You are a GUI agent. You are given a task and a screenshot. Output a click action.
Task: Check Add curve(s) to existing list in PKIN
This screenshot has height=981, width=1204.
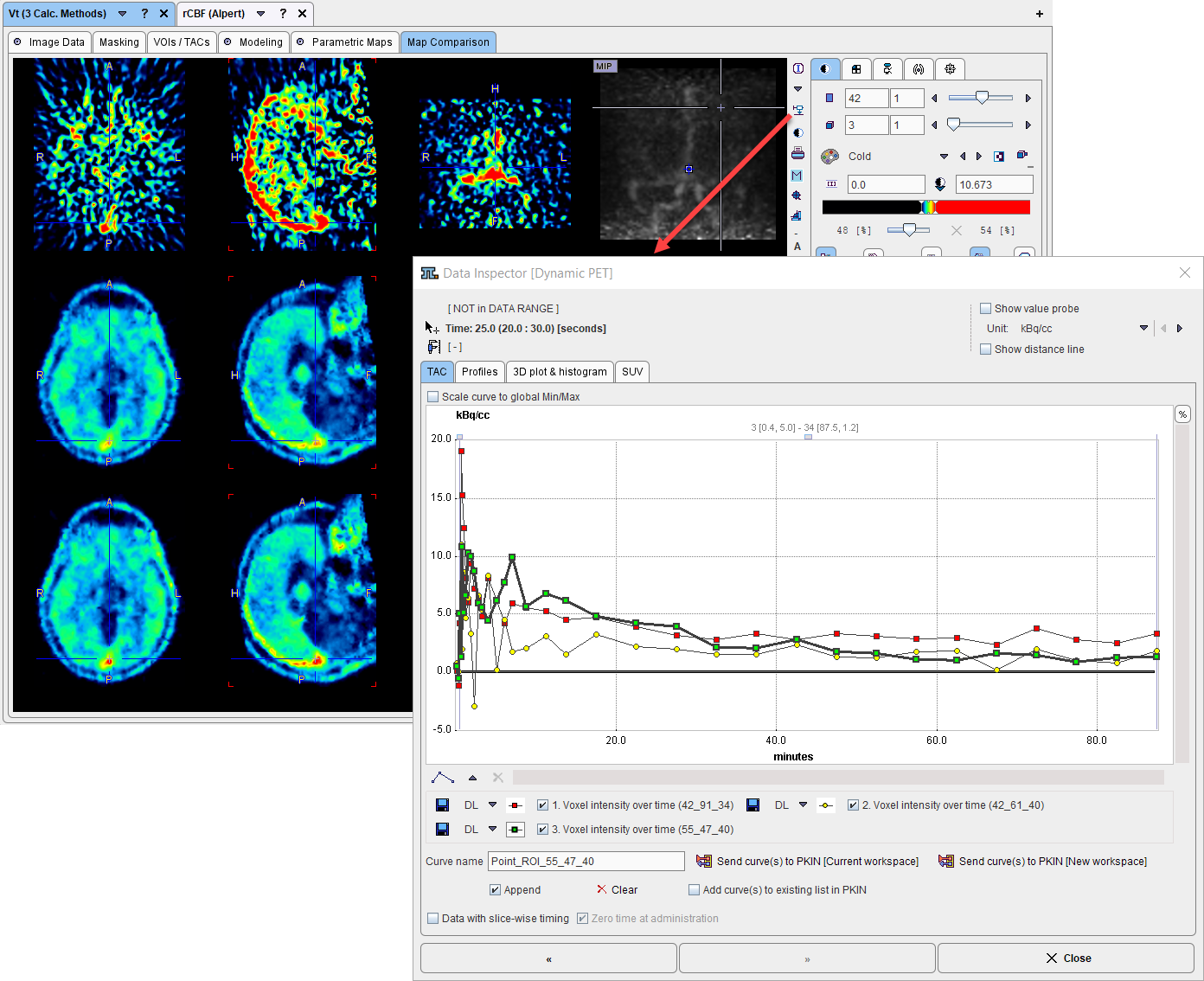point(694,890)
